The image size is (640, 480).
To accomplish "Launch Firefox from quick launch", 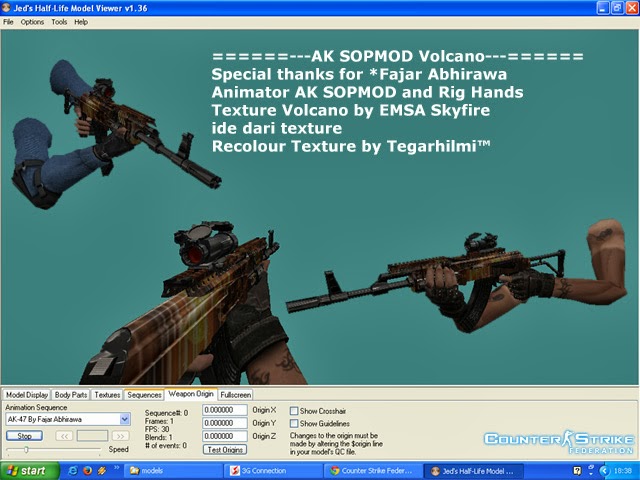I will [x=87, y=471].
